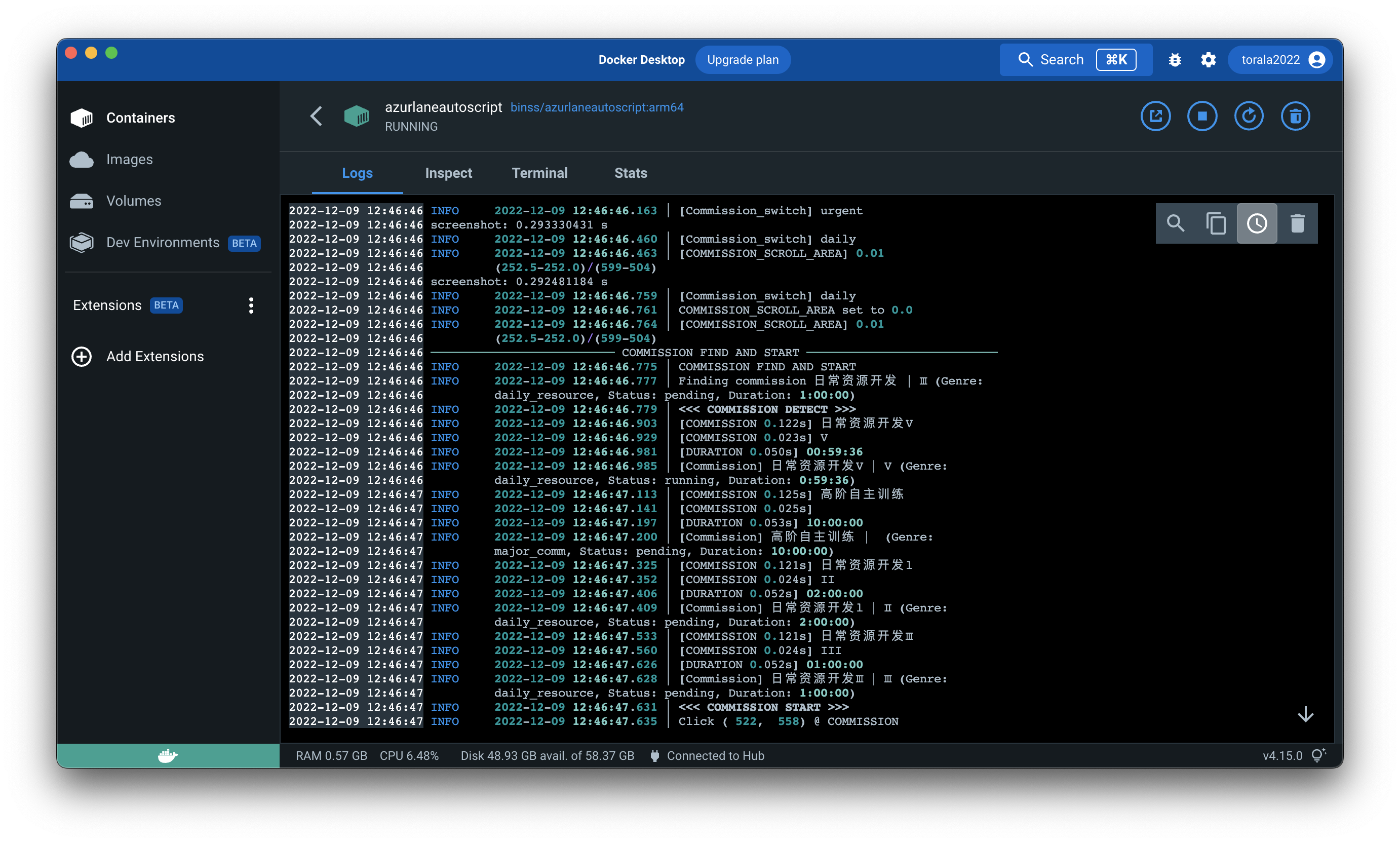Image resolution: width=1400 pixels, height=843 pixels.
Task: Open the container in browser
Action: (1155, 117)
